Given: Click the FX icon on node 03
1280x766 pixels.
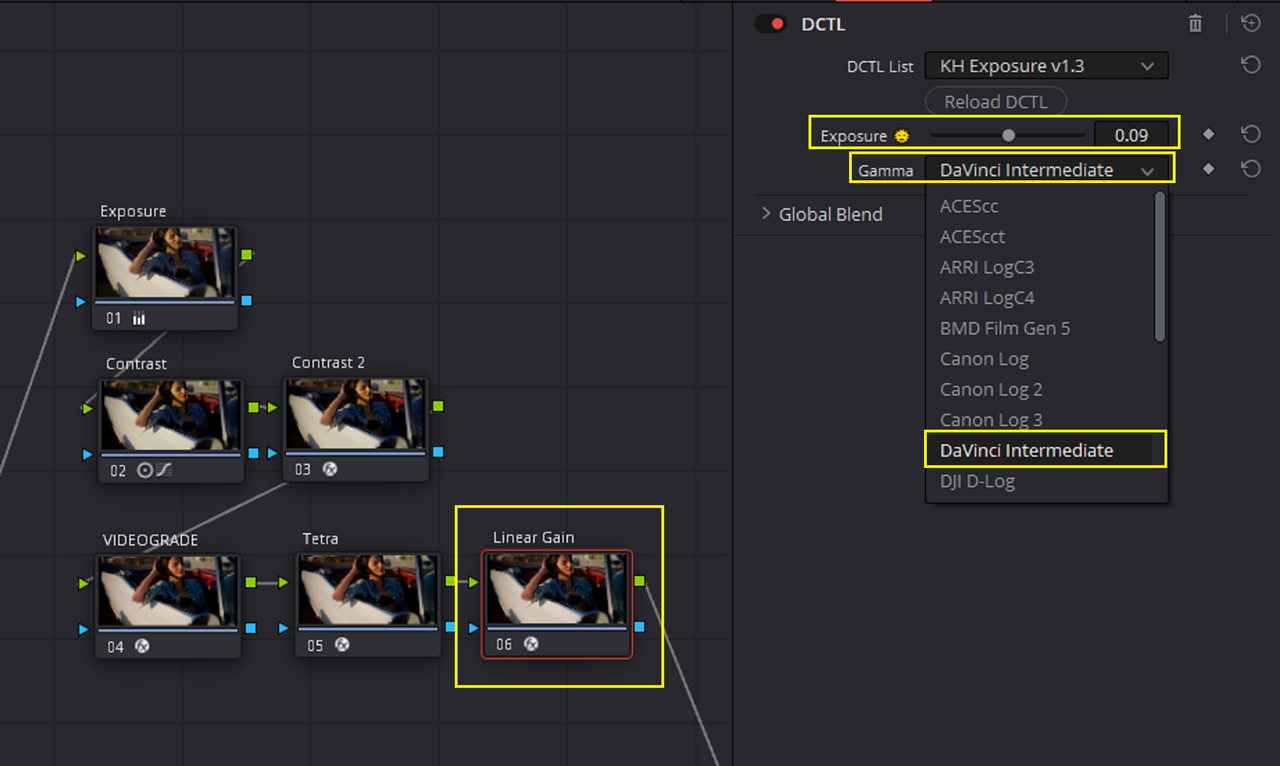Looking at the screenshot, I should pyautogui.click(x=330, y=469).
